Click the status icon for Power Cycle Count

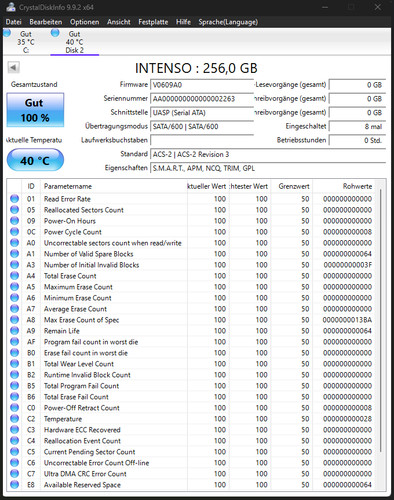tap(14, 232)
